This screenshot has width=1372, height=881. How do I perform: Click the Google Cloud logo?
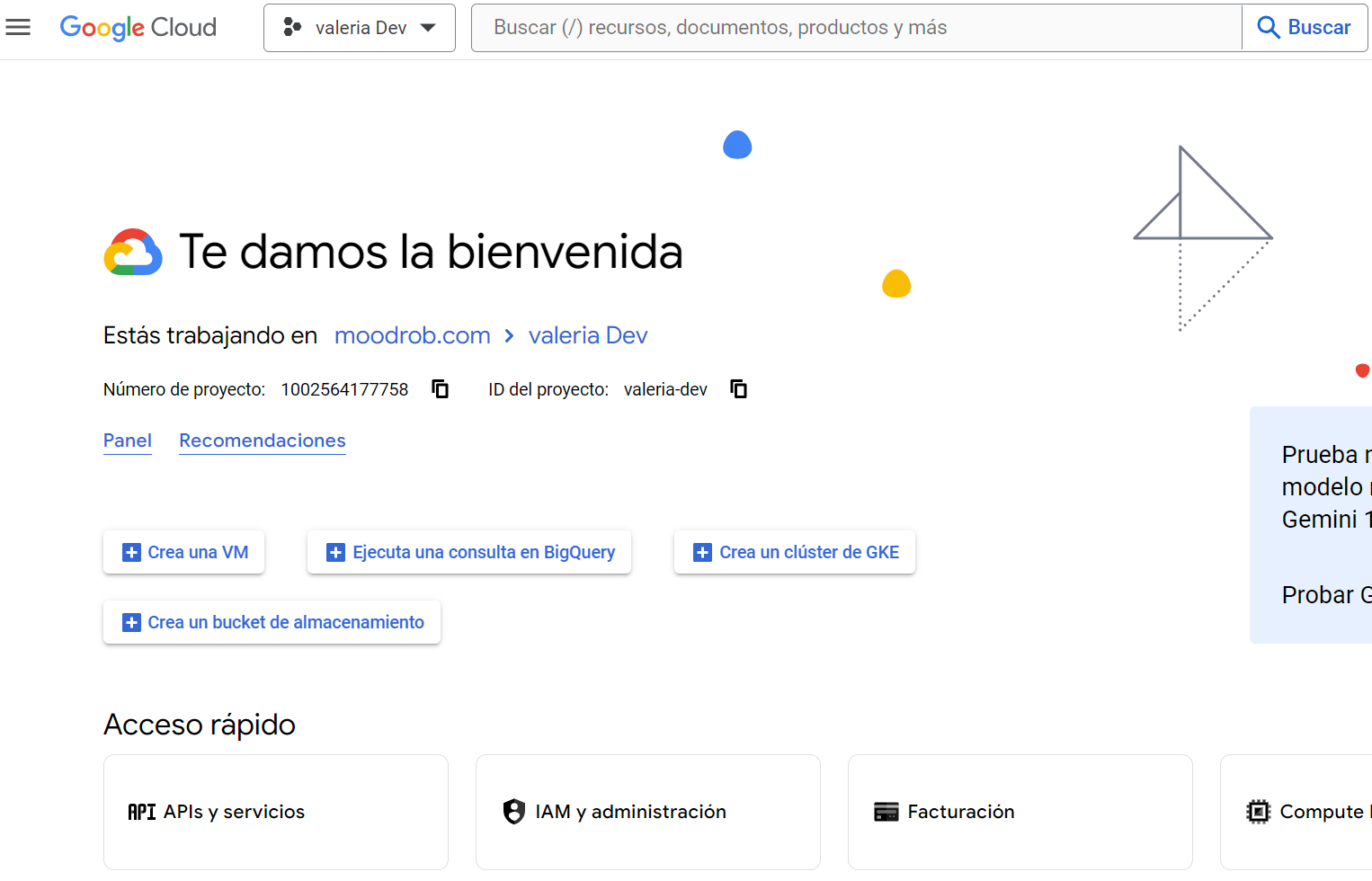(x=138, y=28)
